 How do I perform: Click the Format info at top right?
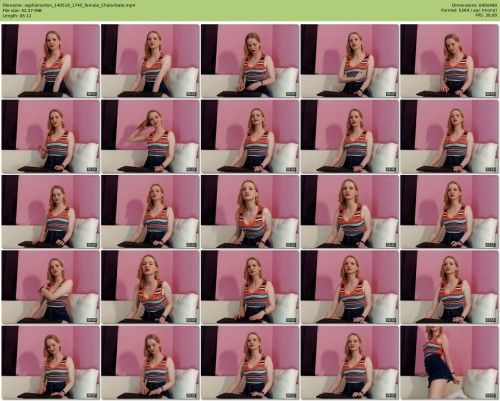point(469,10)
